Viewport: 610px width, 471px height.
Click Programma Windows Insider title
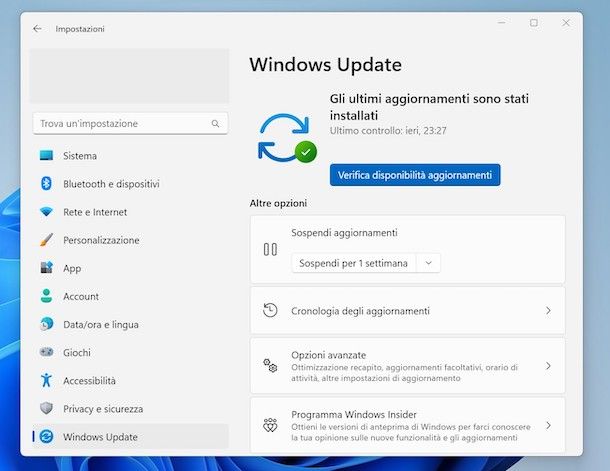click(354, 415)
